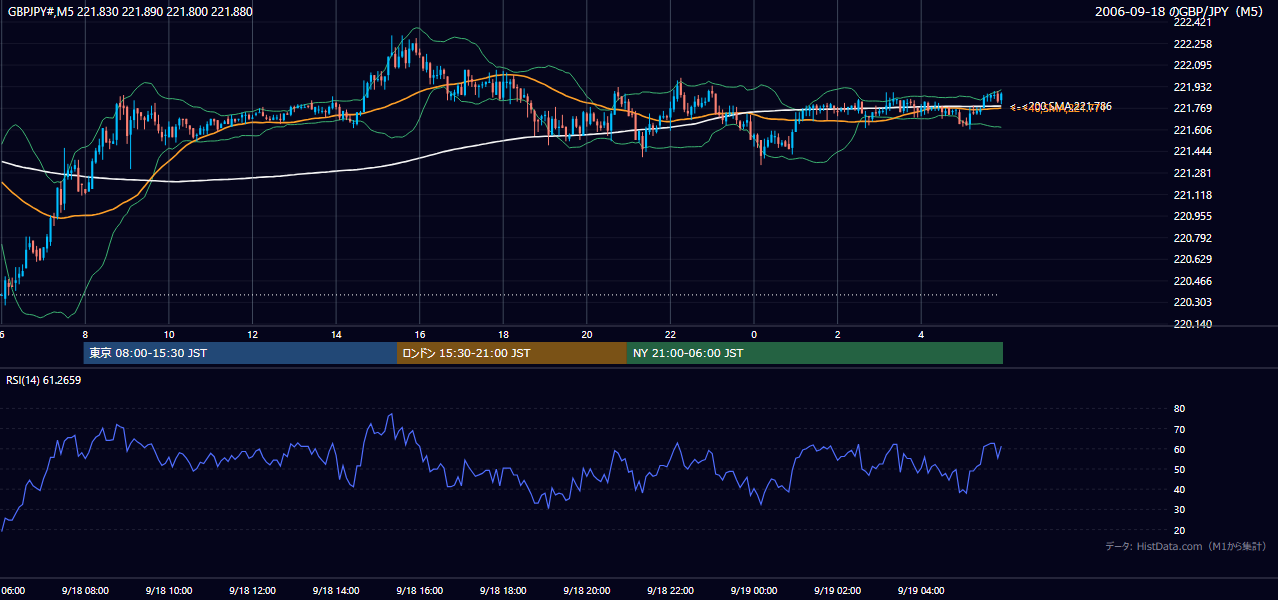Click hour tick 16 under price chart
The width and height of the screenshot is (1278, 600).
(x=420, y=334)
